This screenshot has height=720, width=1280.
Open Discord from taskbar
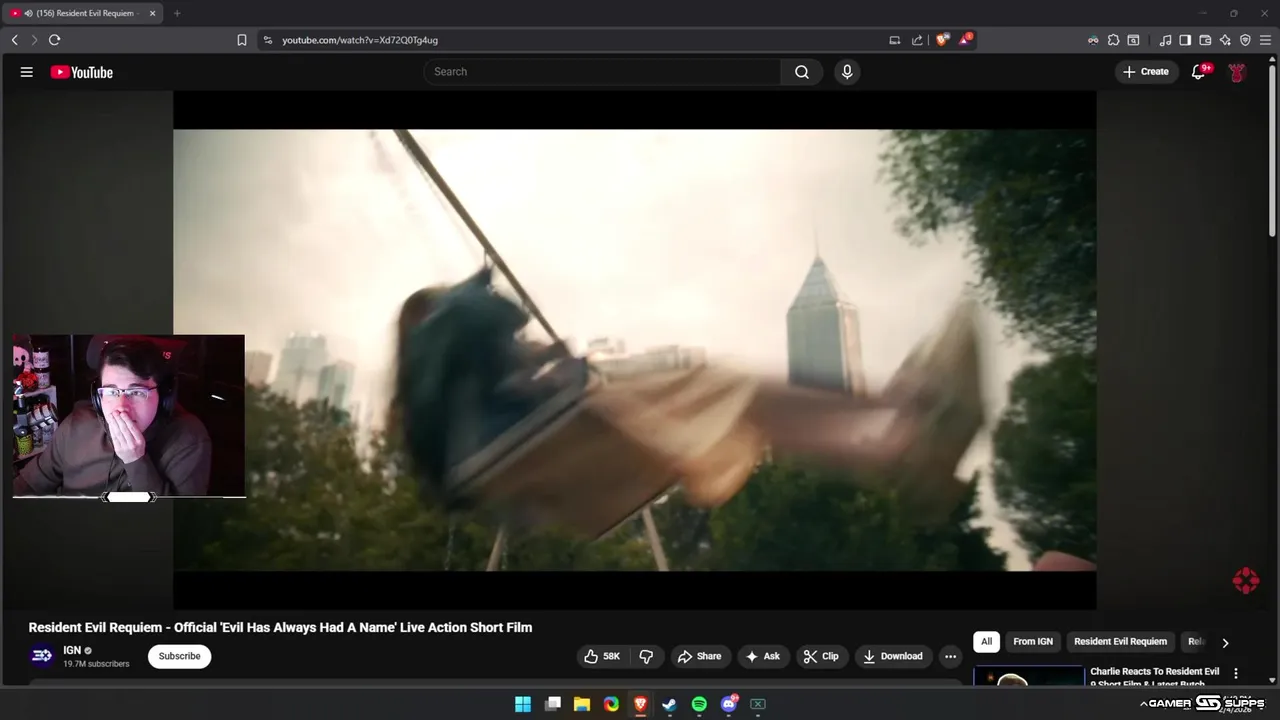point(729,704)
